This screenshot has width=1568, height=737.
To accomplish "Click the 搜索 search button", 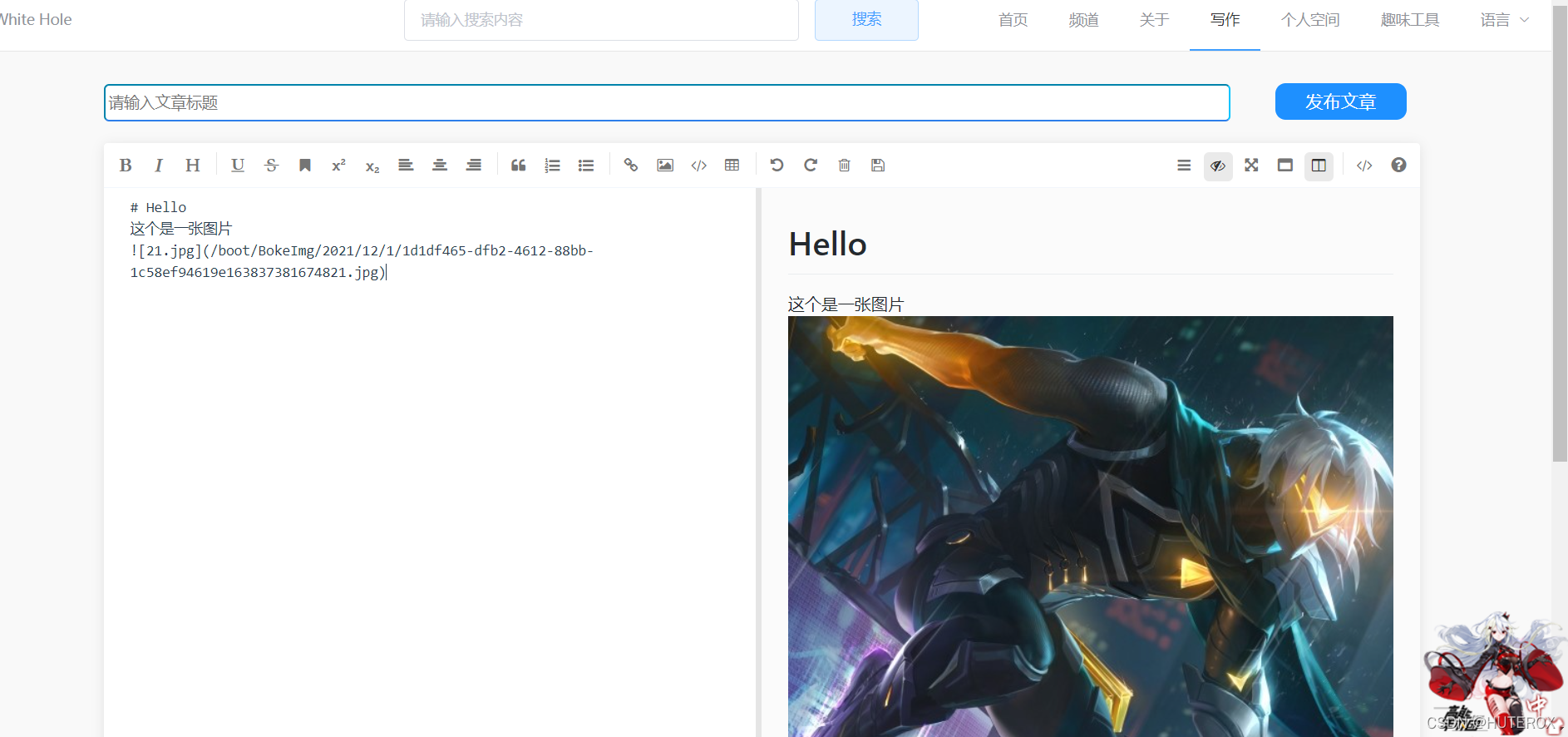I will click(866, 20).
